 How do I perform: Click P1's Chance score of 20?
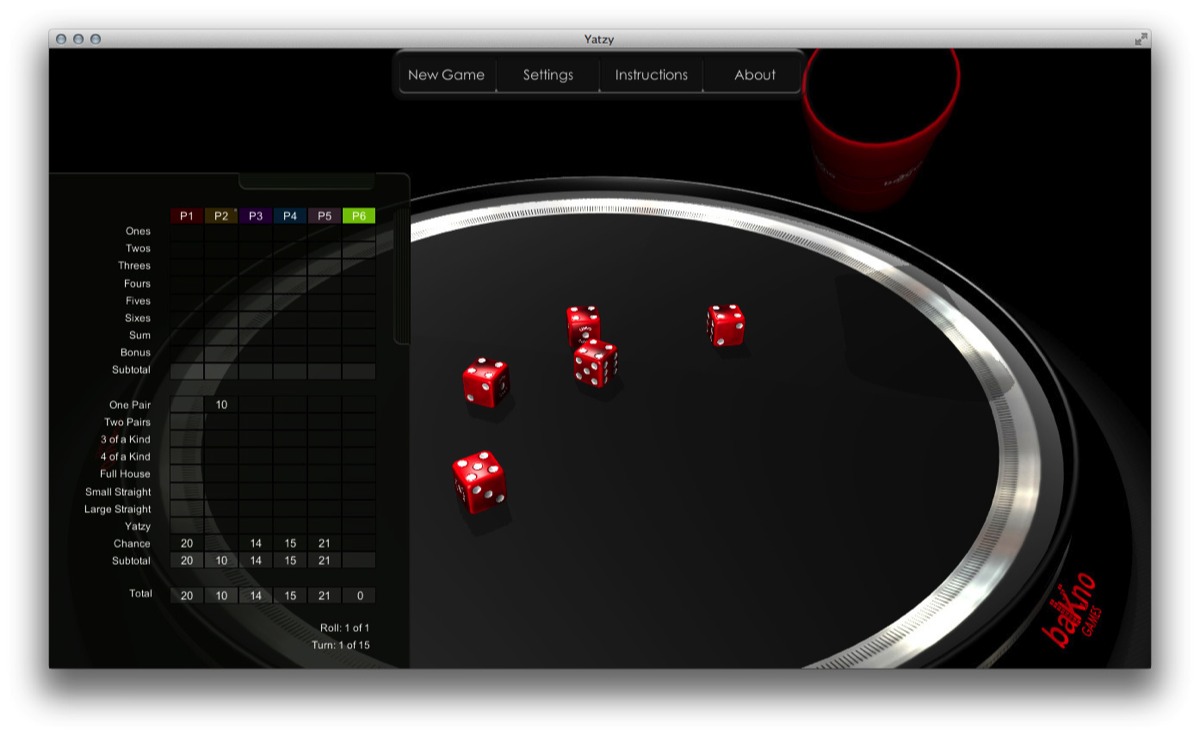click(x=187, y=544)
